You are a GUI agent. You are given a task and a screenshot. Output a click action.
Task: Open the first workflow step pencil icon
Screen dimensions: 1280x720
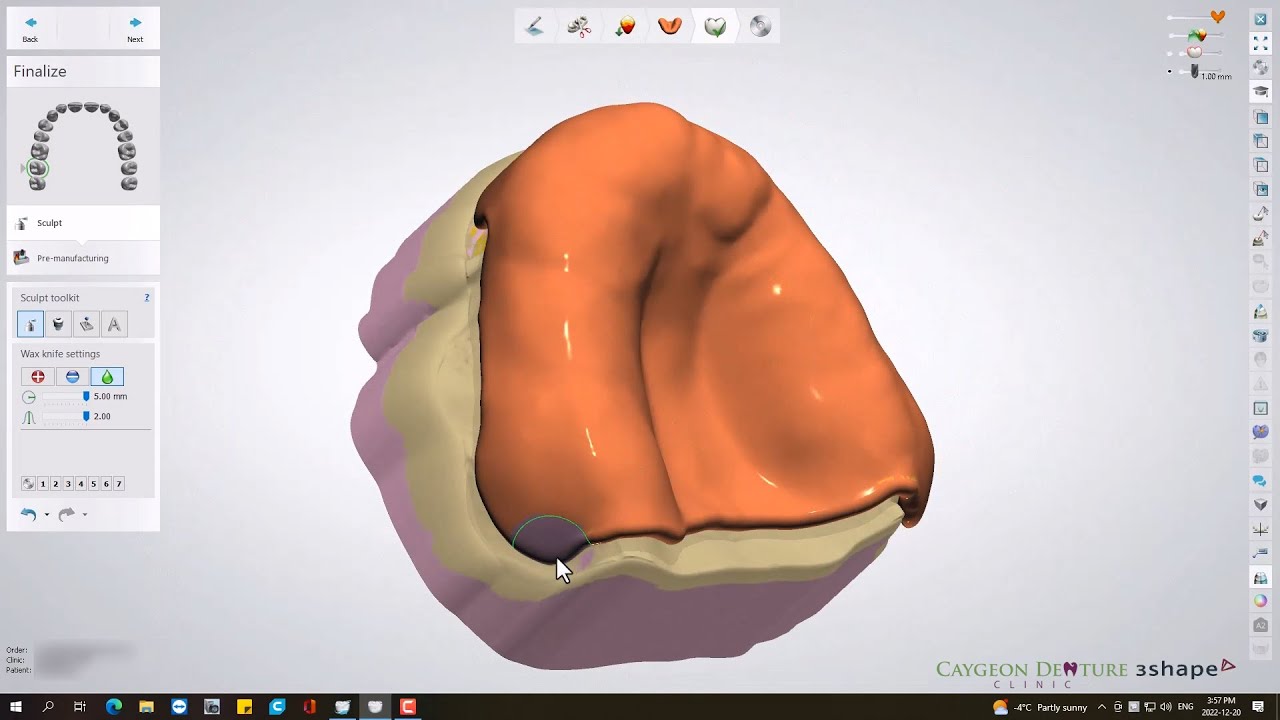point(534,27)
